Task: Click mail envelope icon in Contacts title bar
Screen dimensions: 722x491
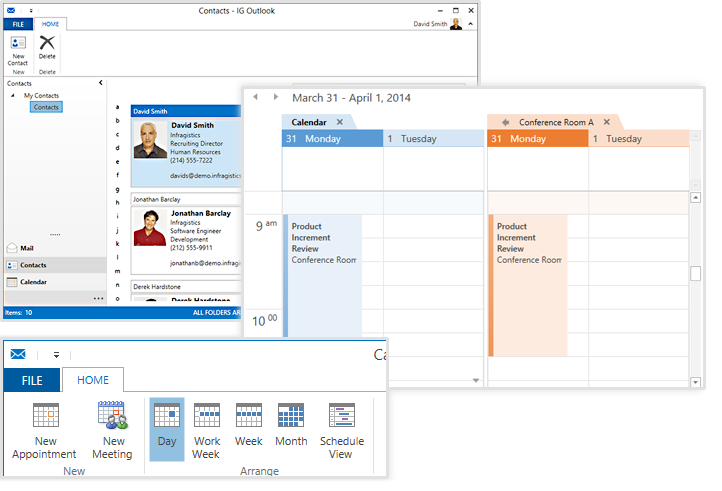Action: (x=11, y=11)
